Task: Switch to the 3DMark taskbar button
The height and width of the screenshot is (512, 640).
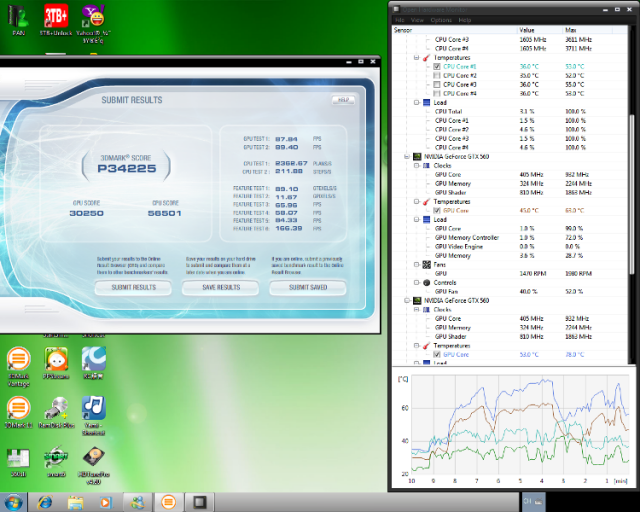Action: pyautogui.click(x=168, y=502)
